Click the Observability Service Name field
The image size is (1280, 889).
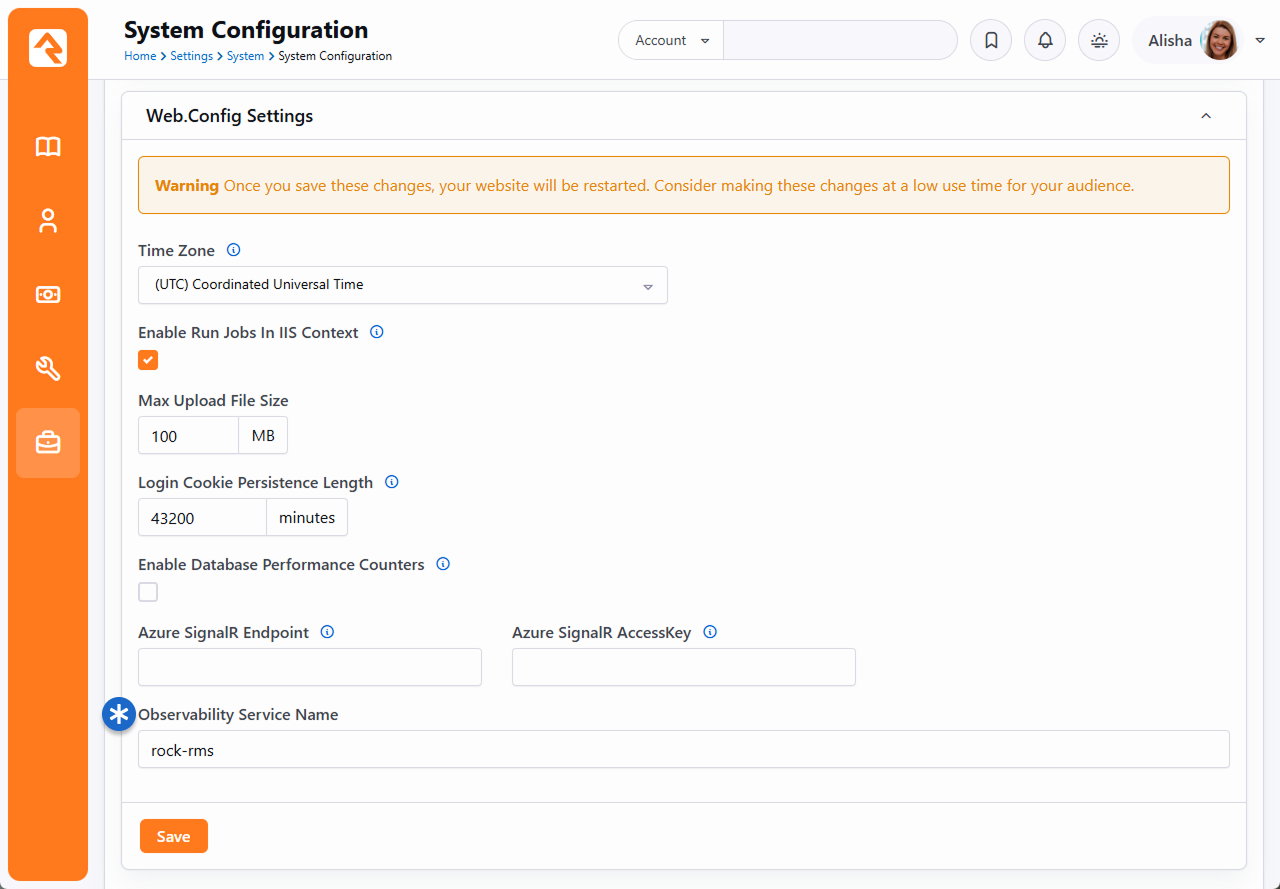tap(683, 750)
